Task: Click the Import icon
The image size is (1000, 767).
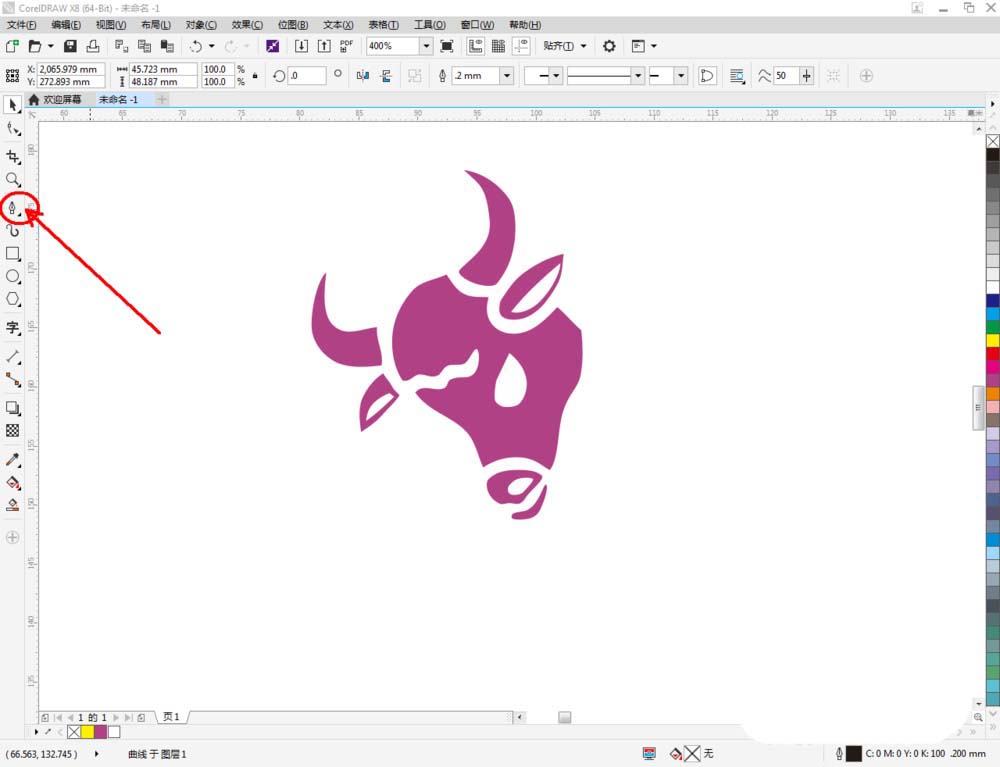Action: pyautogui.click(x=301, y=46)
